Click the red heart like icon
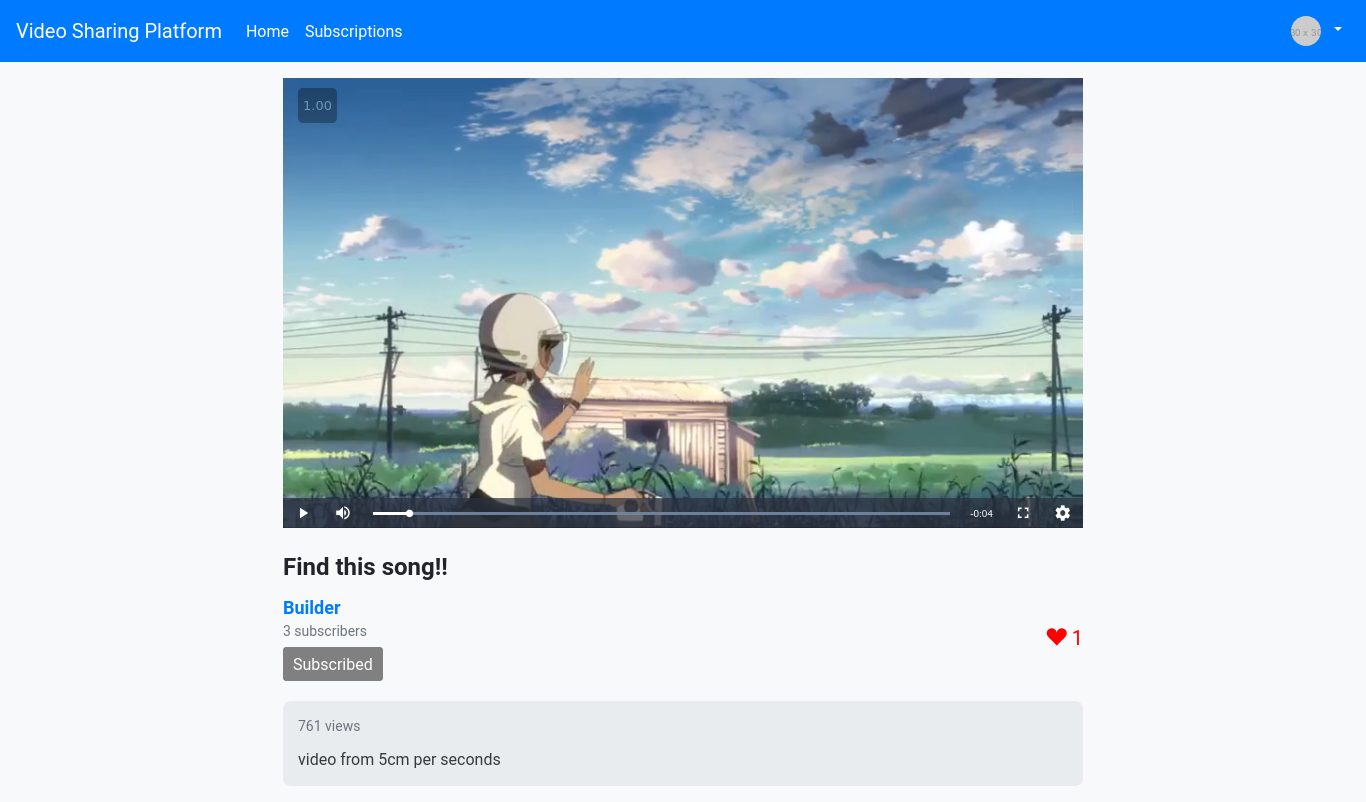The height and width of the screenshot is (802, 1366). coord(1056,637)
